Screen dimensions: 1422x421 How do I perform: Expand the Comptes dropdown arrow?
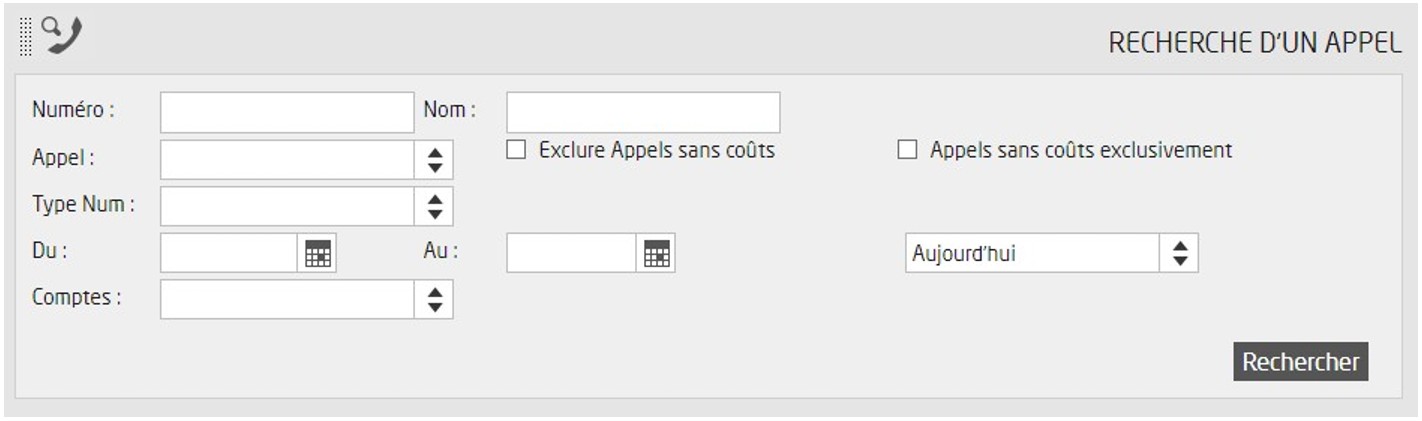coord(434,299)
